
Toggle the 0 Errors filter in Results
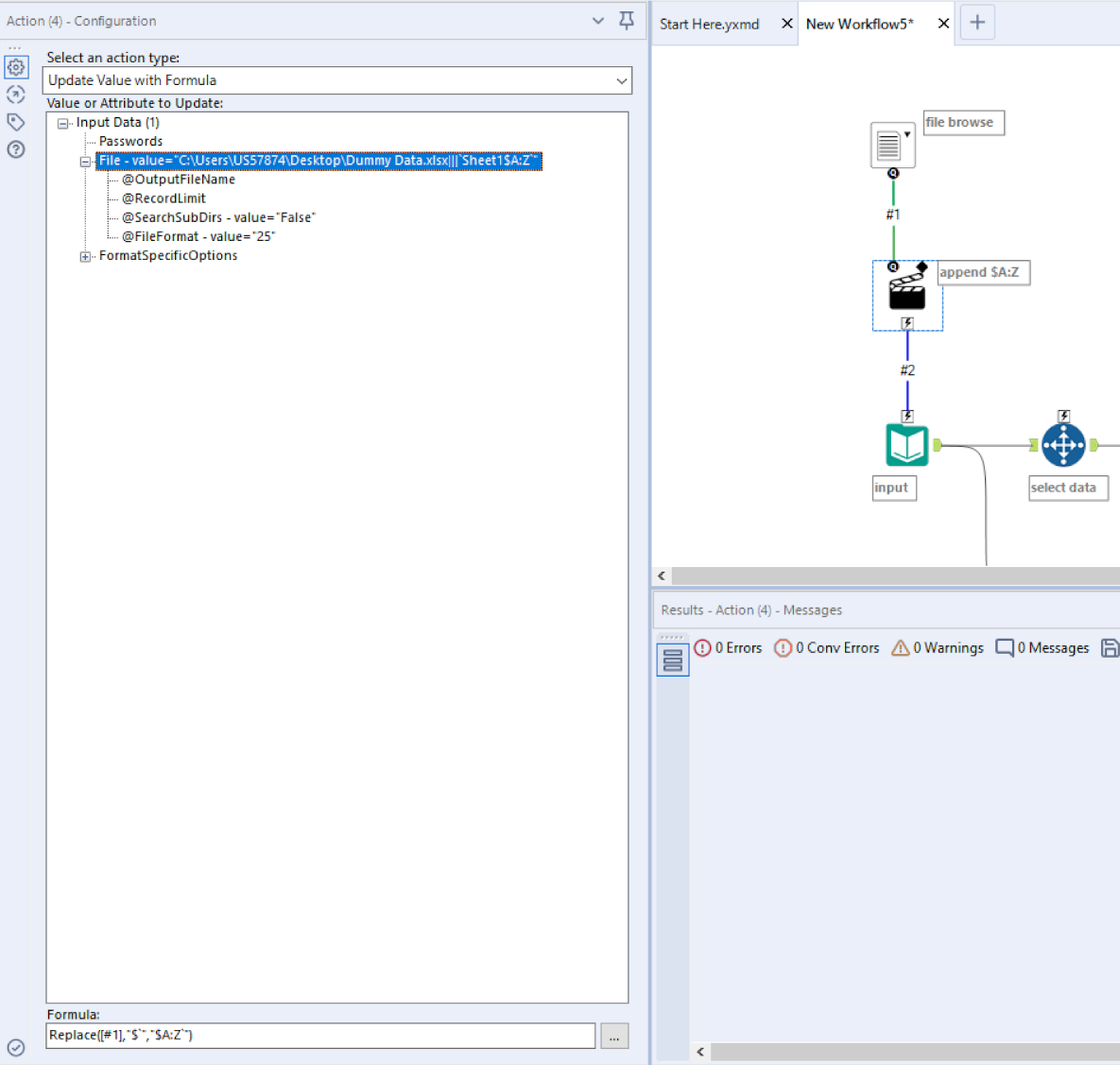pyautogui.click(x=728, y=647)
